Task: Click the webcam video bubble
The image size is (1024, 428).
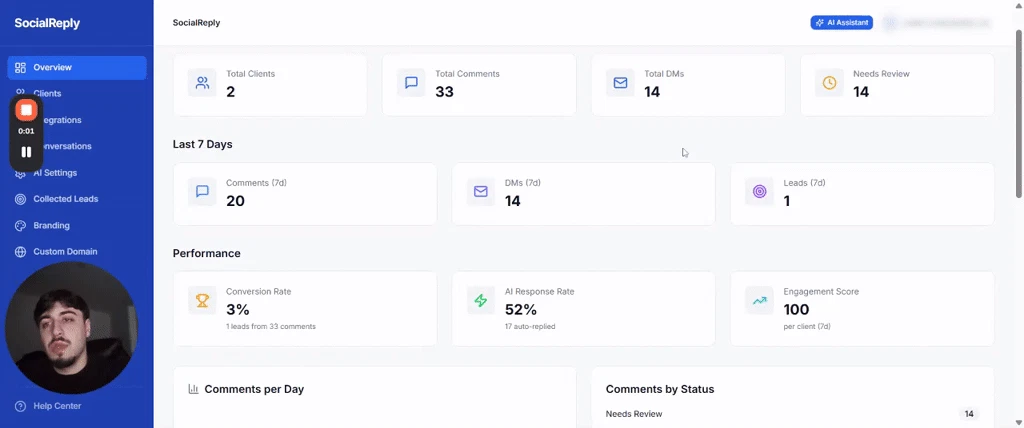Action: (x=71, y=328)
